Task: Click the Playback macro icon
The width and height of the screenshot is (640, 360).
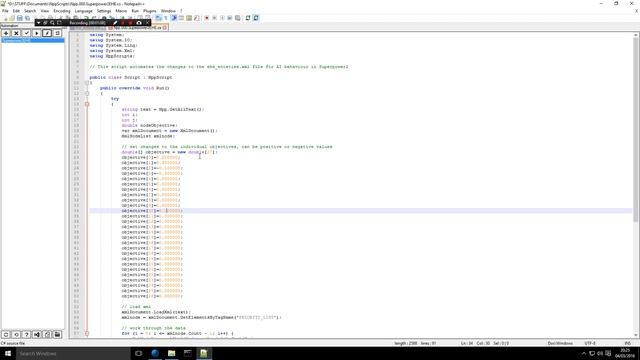Action: pyautogui.click(x=222, y=18)
